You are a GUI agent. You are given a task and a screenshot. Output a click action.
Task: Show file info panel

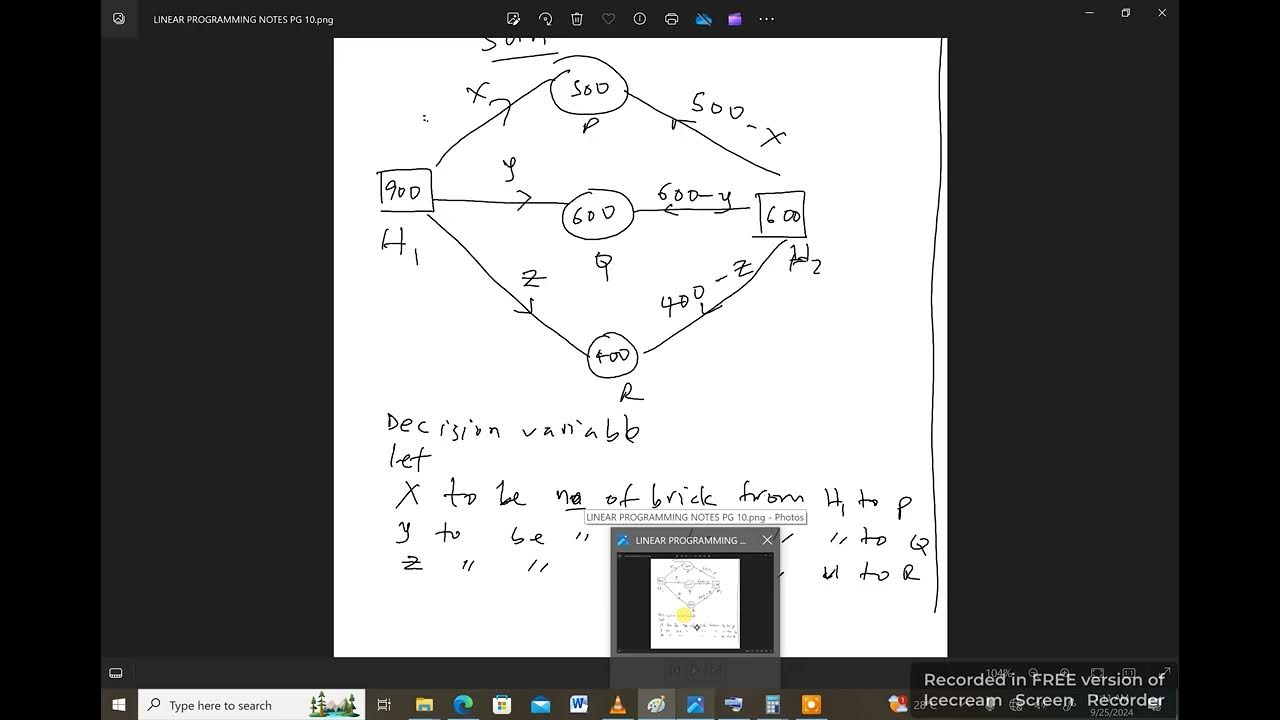pyautogui.click(x=640, y=19)
